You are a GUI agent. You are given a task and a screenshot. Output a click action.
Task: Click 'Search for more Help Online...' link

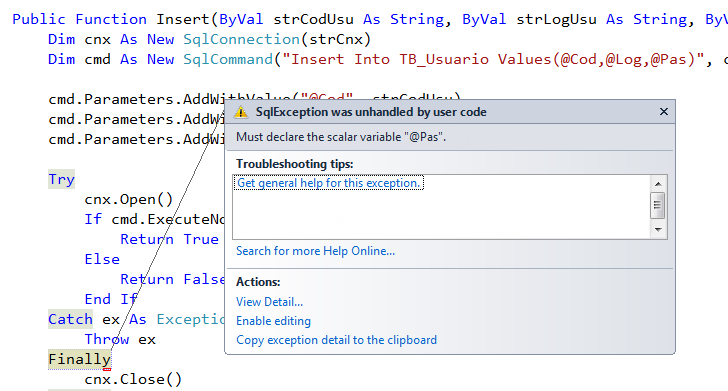point(315,251)
